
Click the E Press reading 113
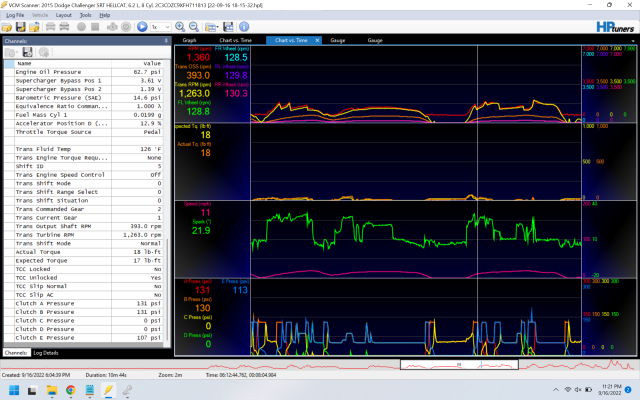click(x=240, y=290)
